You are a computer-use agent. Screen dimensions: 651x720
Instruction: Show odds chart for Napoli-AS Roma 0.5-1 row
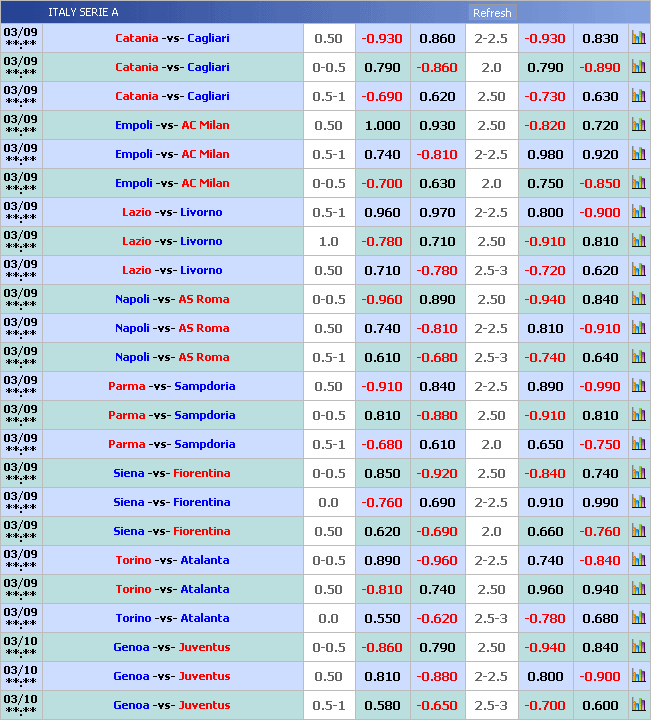pos(639,357)
